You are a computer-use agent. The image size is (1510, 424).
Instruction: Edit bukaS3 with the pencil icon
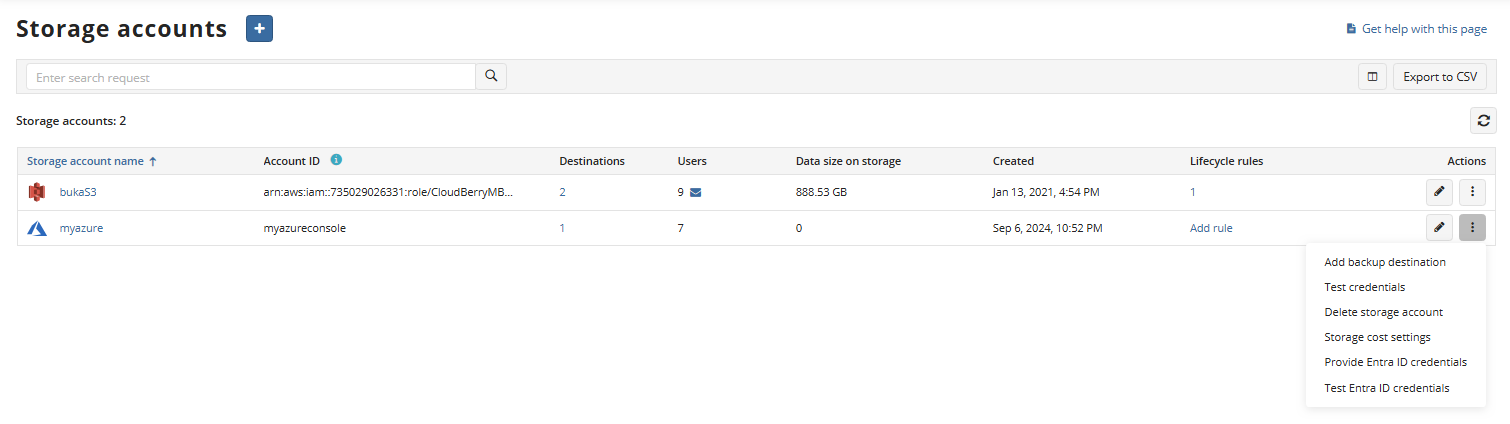1439,191
